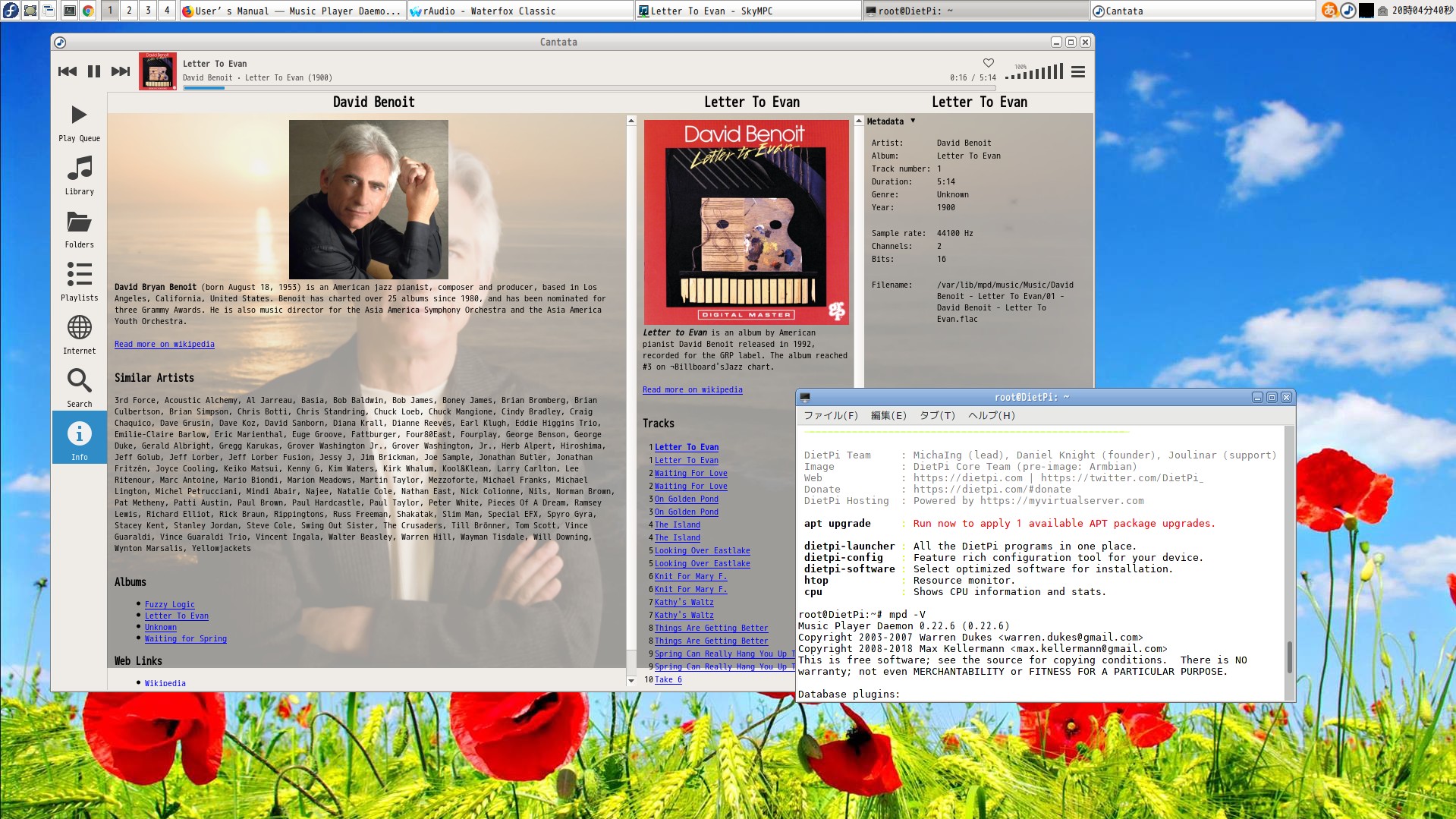1456x819 pixels.
Task: Select the Info sidebar item
Action: 79,440
